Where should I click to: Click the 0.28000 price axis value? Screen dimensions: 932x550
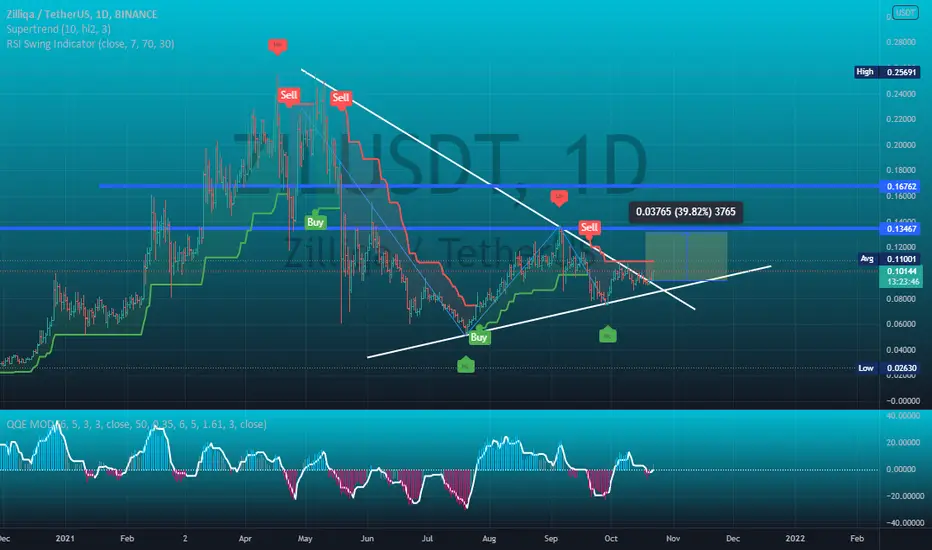point(900,42)
